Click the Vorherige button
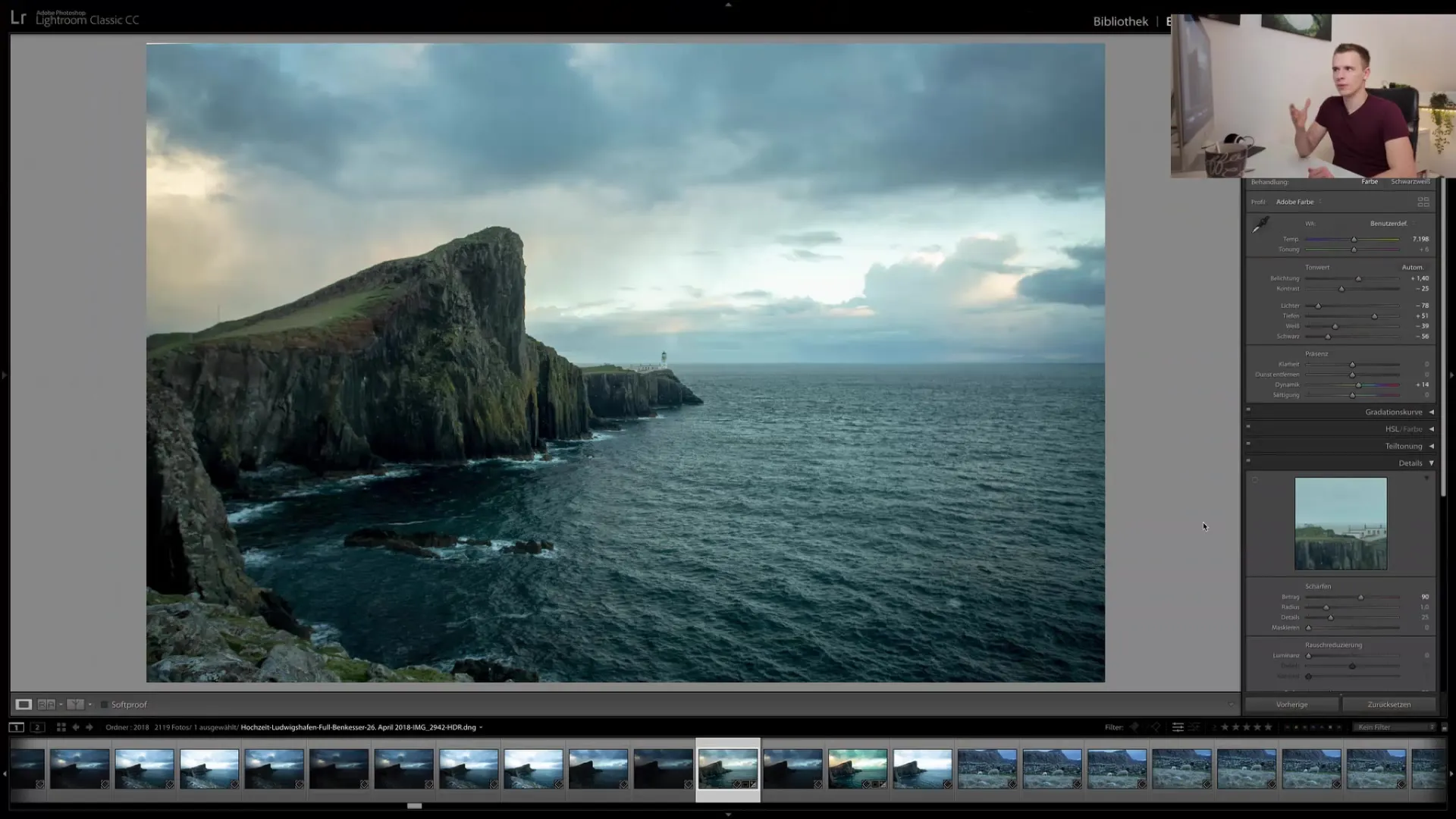1456x819 pixels. pos(1291,704)
